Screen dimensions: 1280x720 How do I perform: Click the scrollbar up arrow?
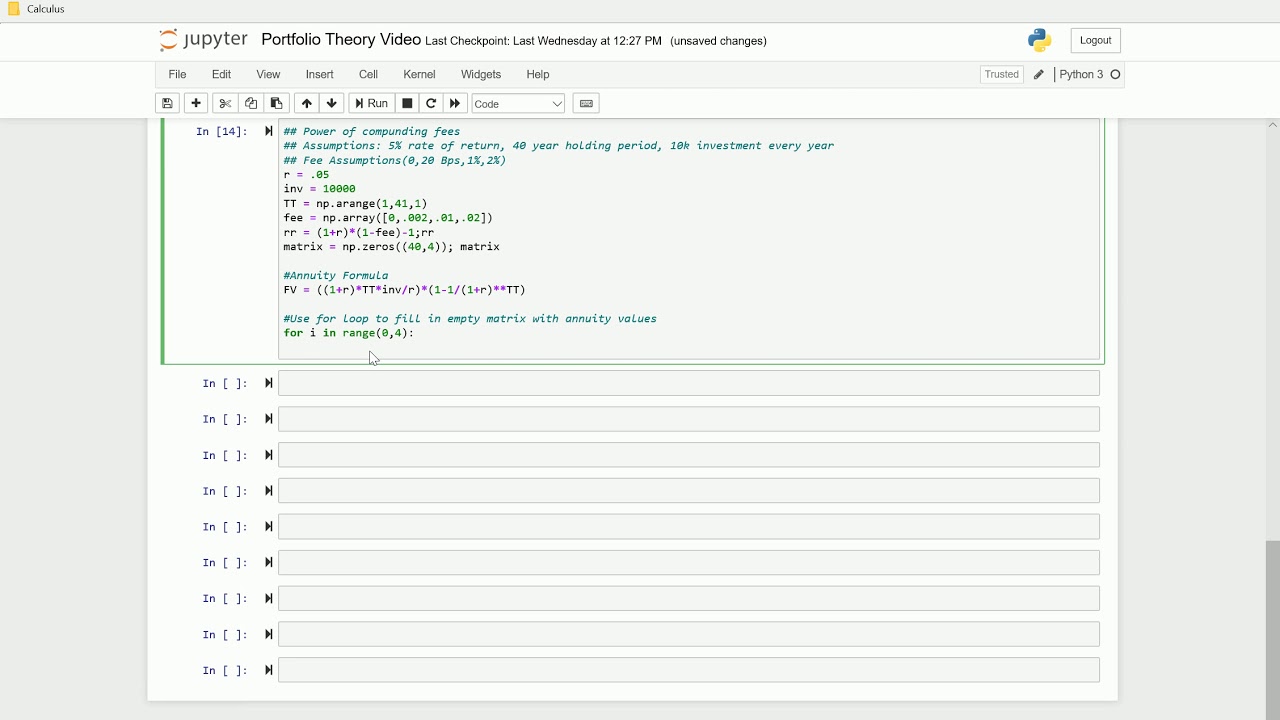pyautogui.click(x=1272, y=125)
